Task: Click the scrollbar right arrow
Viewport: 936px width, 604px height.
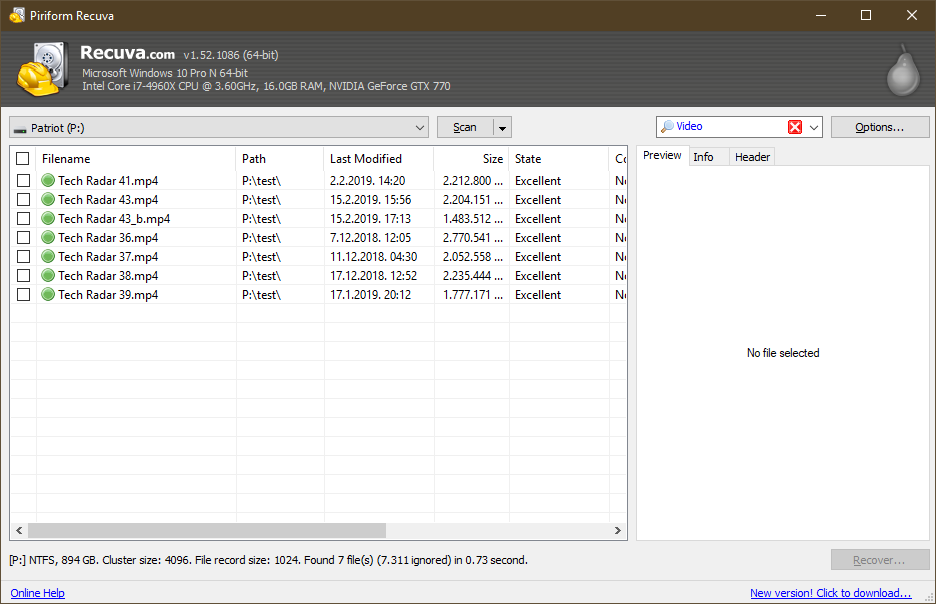Action: point(618,530)
